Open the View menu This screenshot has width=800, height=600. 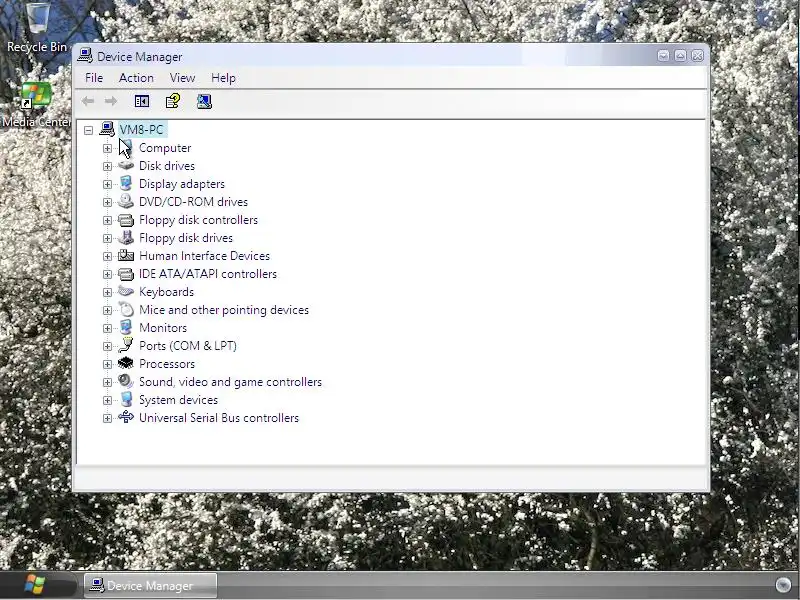182,78
